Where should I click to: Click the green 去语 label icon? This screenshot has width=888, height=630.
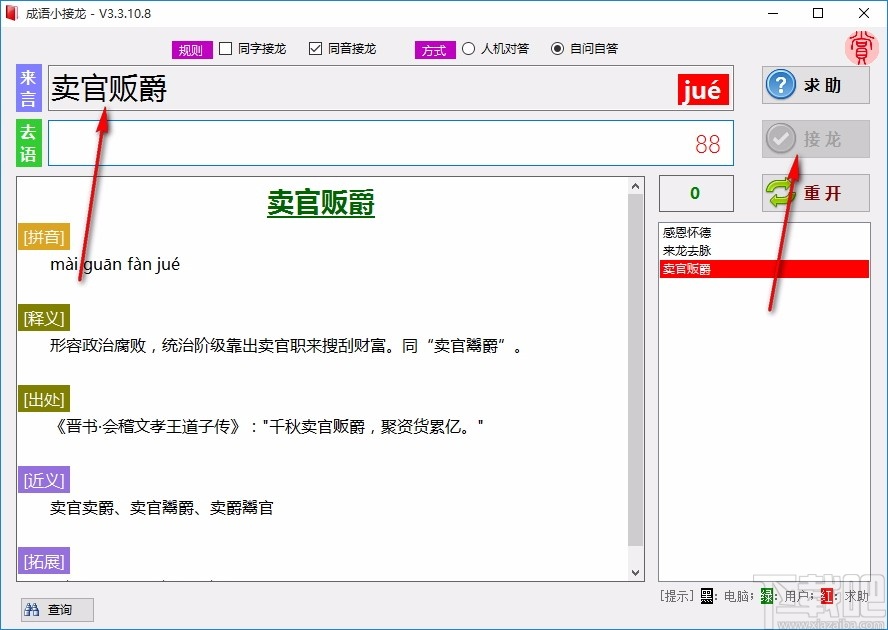(x=28, y=143)
